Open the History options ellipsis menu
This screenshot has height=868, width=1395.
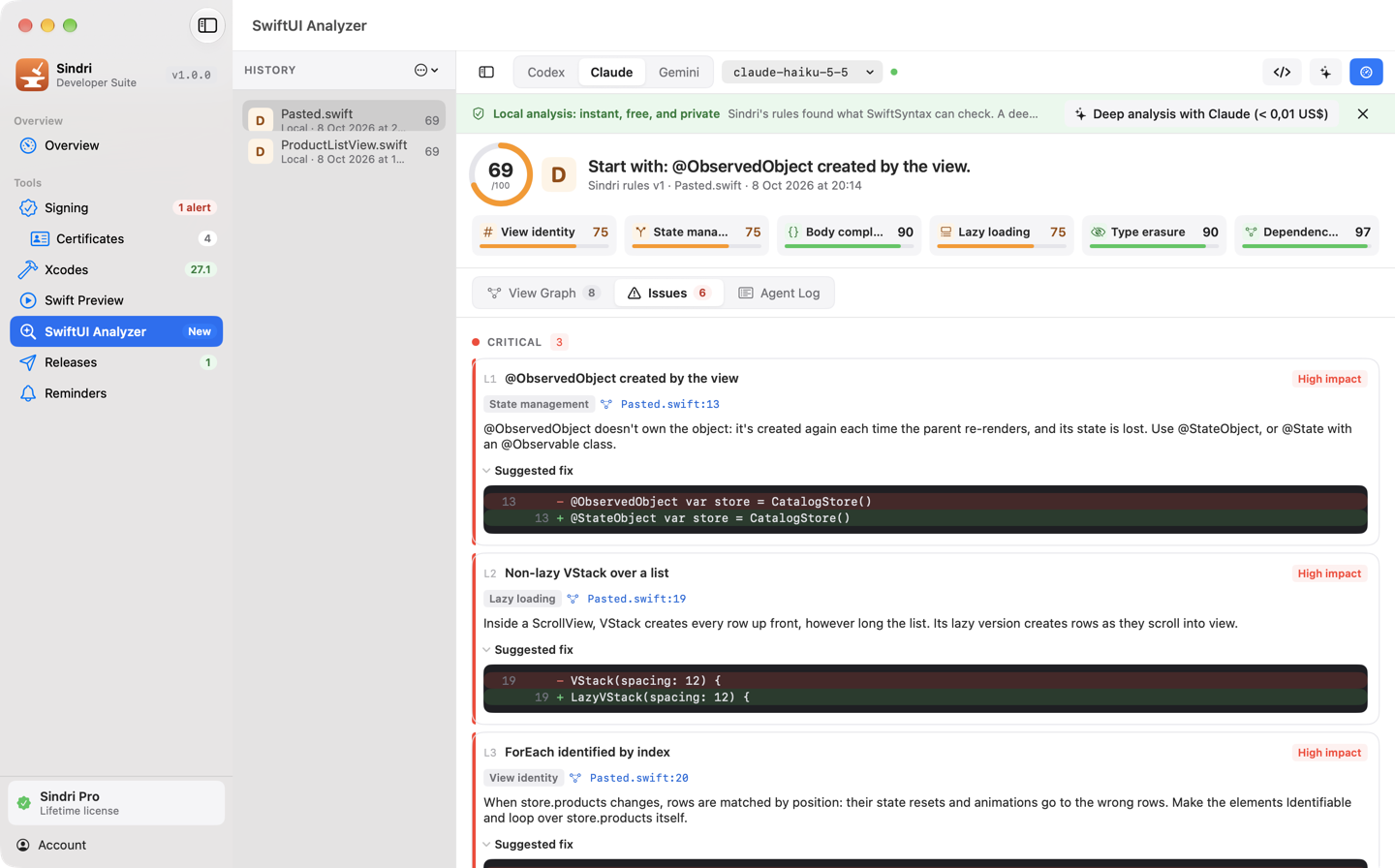pos(426,70)
